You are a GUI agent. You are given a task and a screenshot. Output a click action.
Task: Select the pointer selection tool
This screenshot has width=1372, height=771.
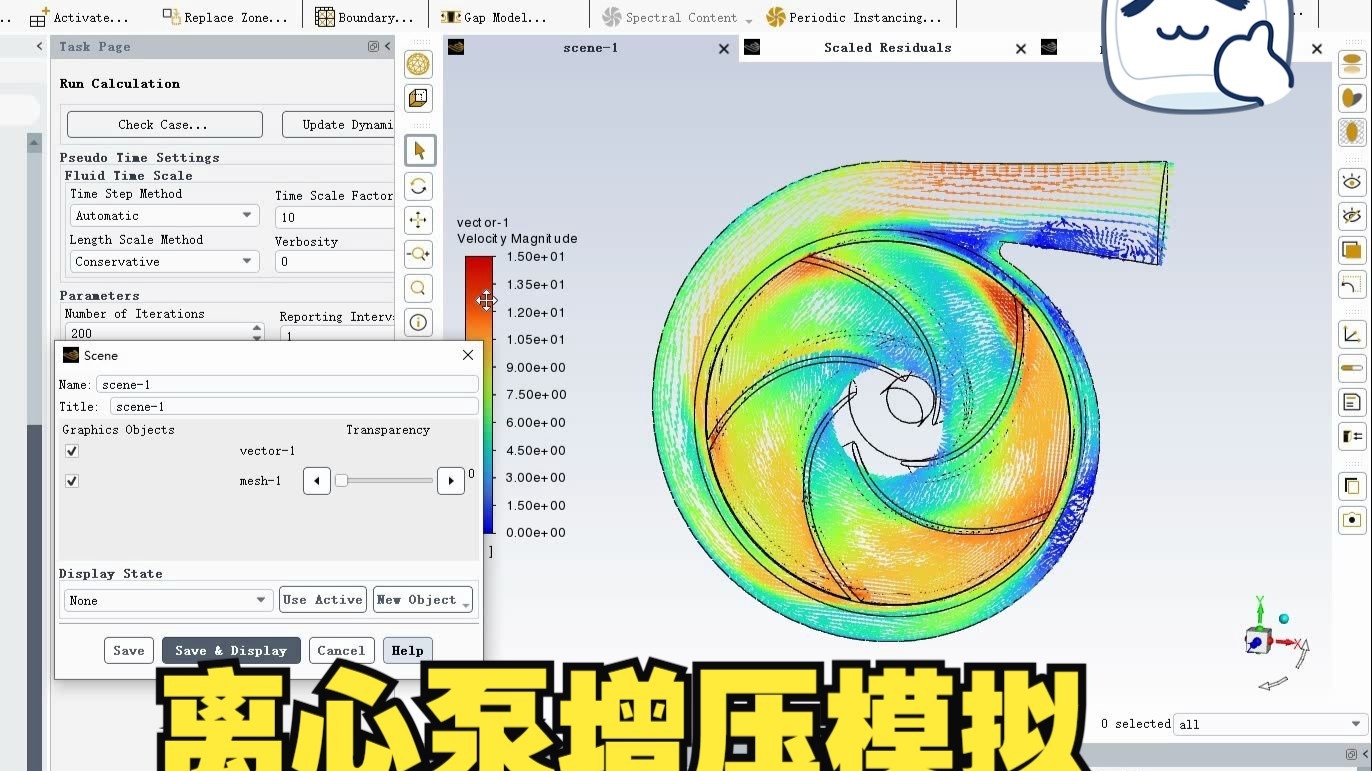click(x=418, y=150)
